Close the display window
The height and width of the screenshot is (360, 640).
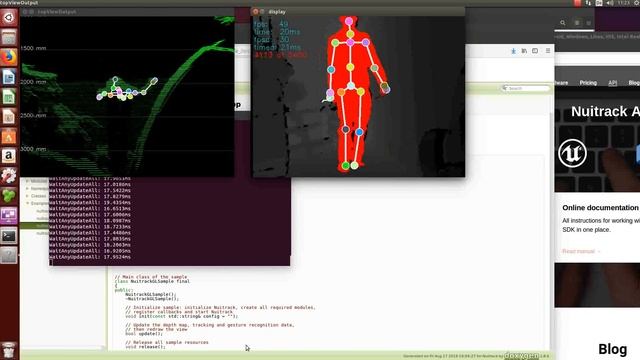(256, 12)
